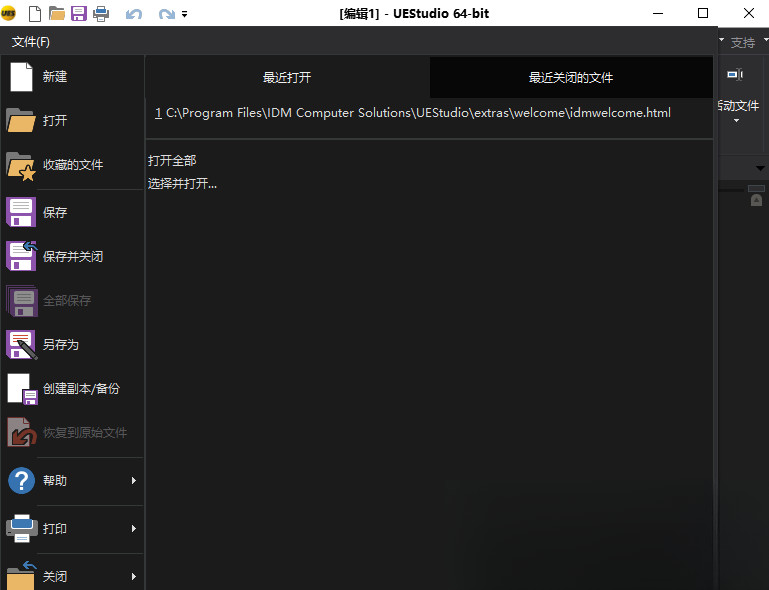Switch to the 最近打开 tab
Screen dimensions: 769x590
[287, 77]
